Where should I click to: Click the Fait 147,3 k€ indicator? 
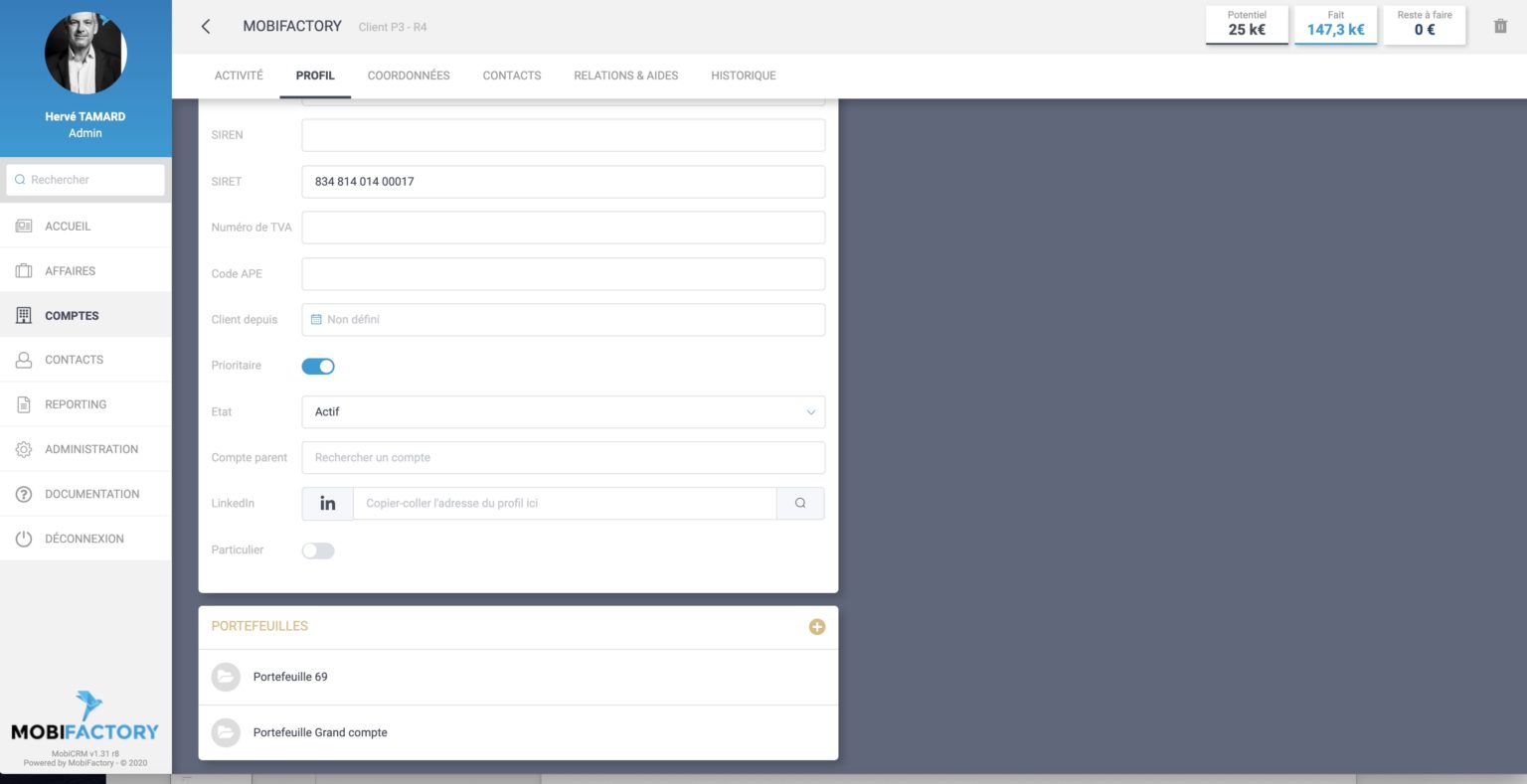tap(1335, 24)
